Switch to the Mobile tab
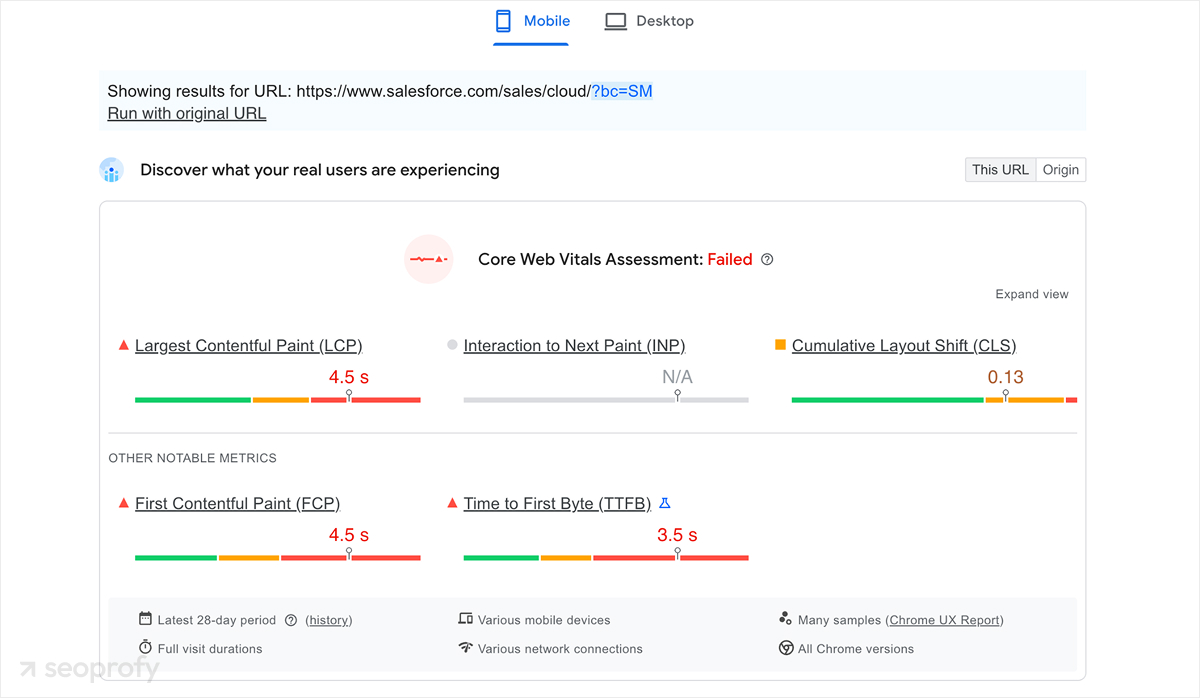 [532, 21]
